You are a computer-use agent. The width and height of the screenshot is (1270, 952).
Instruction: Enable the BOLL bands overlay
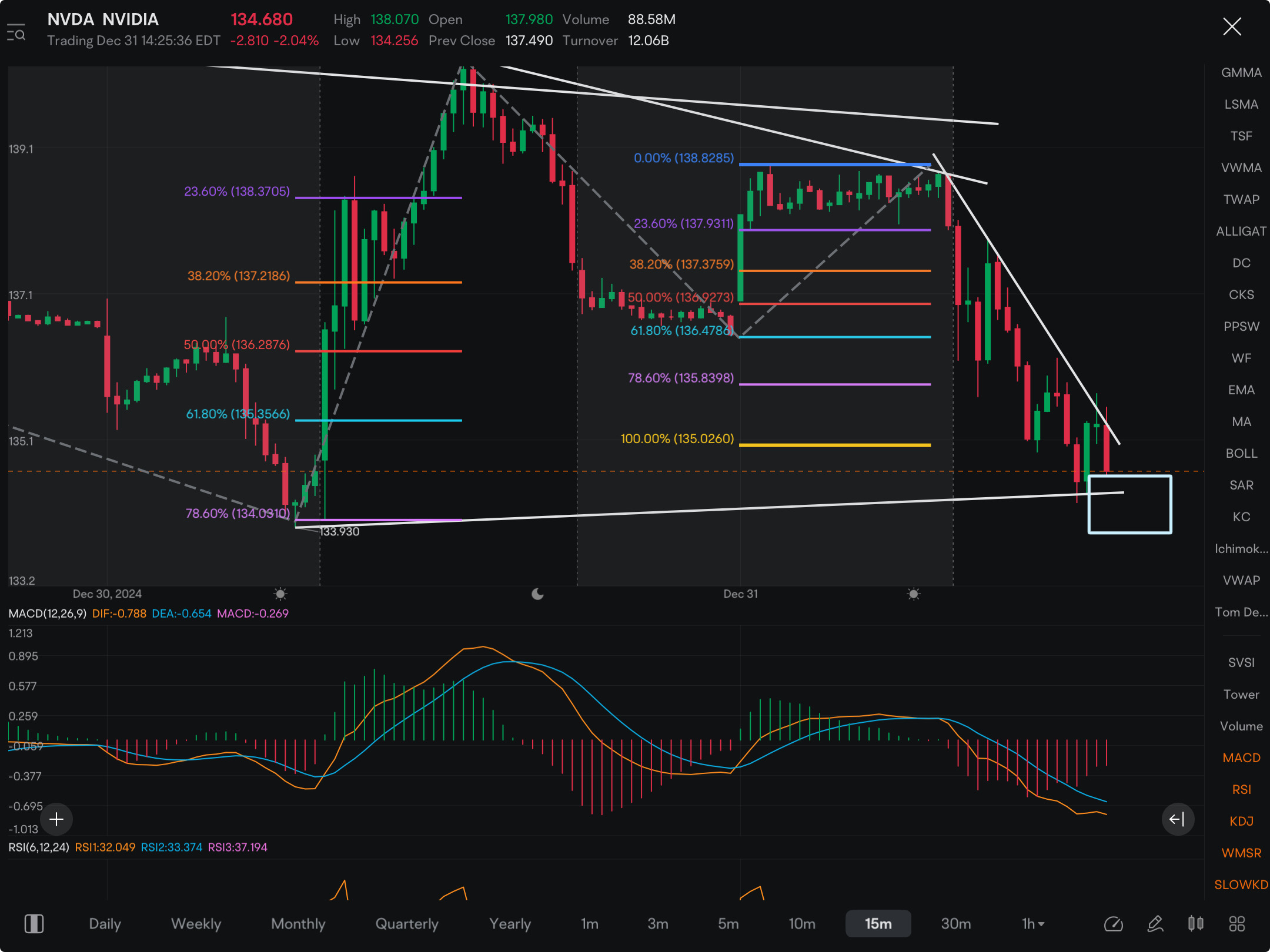click(1241, 453)
